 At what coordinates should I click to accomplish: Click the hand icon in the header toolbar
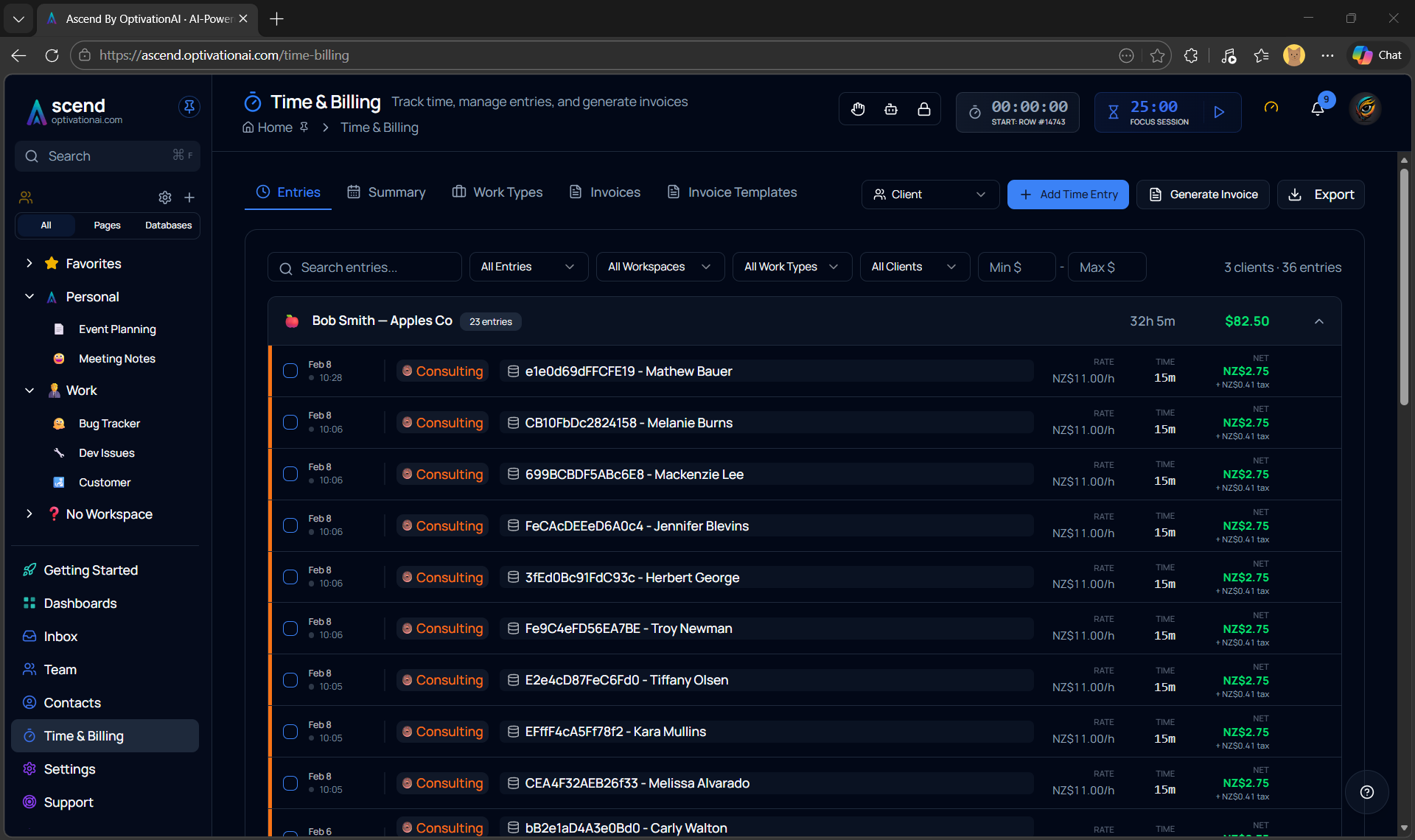tap(858, 110)
